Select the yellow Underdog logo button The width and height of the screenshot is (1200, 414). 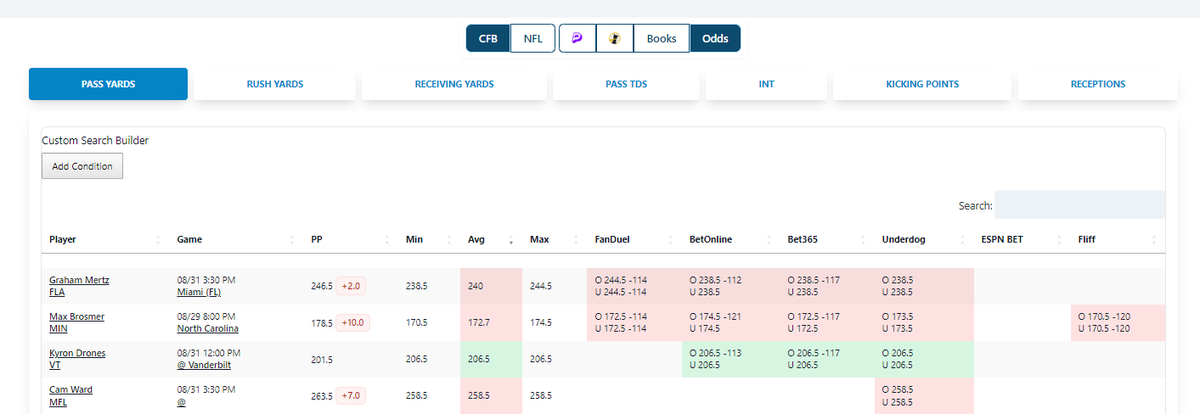615,39
